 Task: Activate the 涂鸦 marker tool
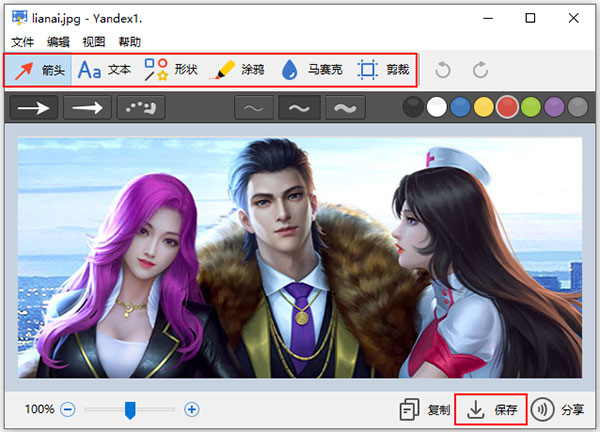click(x=238, y=70)
